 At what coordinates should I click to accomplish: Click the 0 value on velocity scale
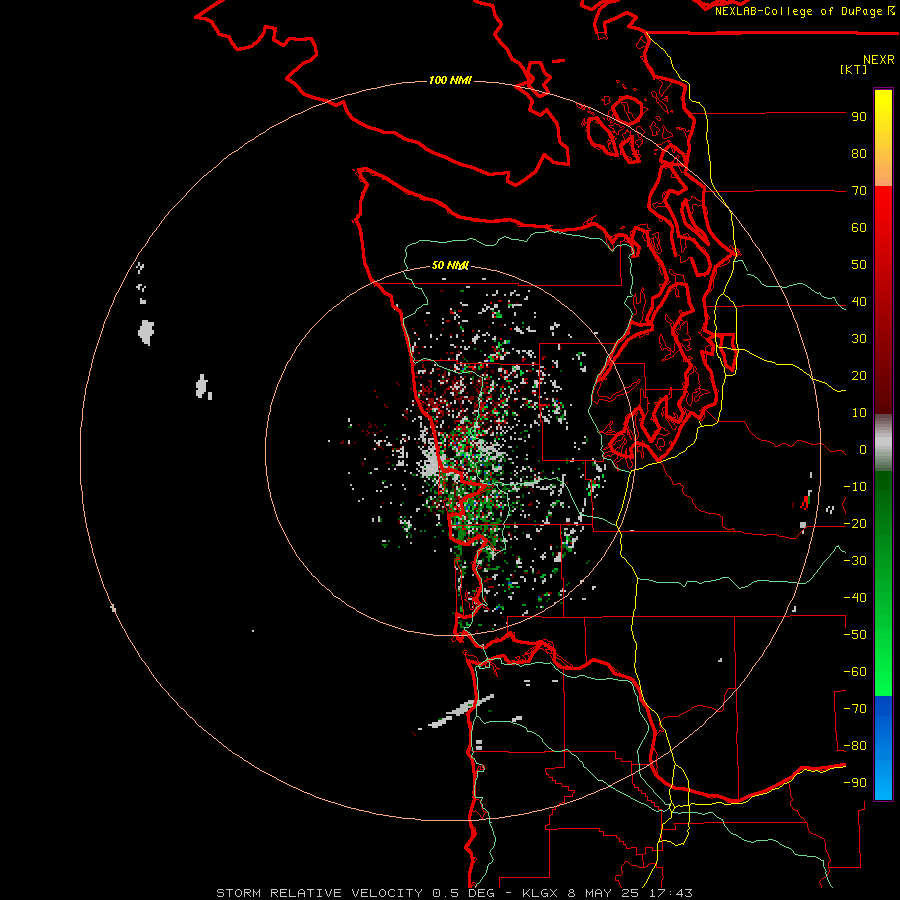tap(863, 449)
